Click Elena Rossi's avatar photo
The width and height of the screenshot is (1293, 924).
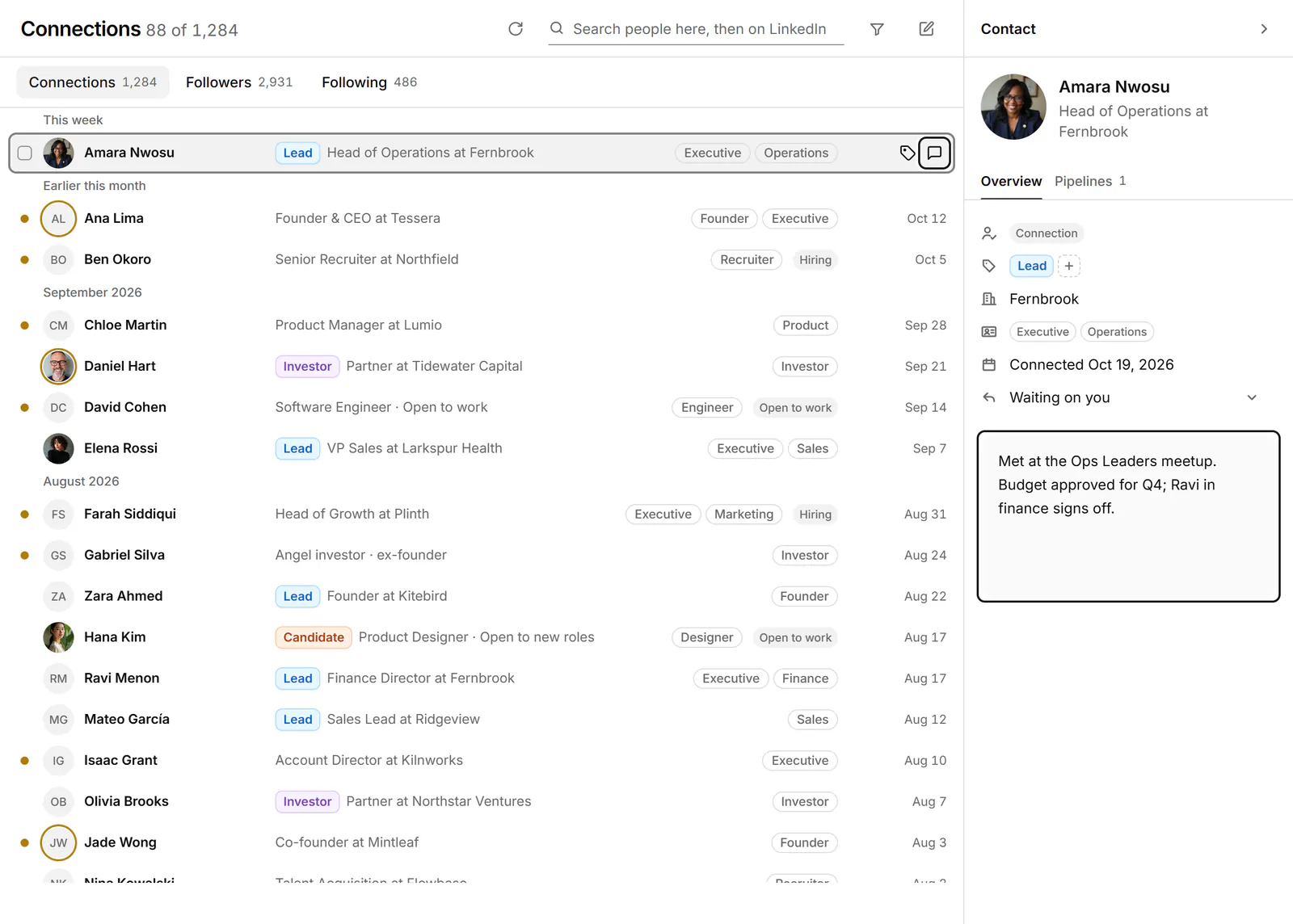click(58, 448)
